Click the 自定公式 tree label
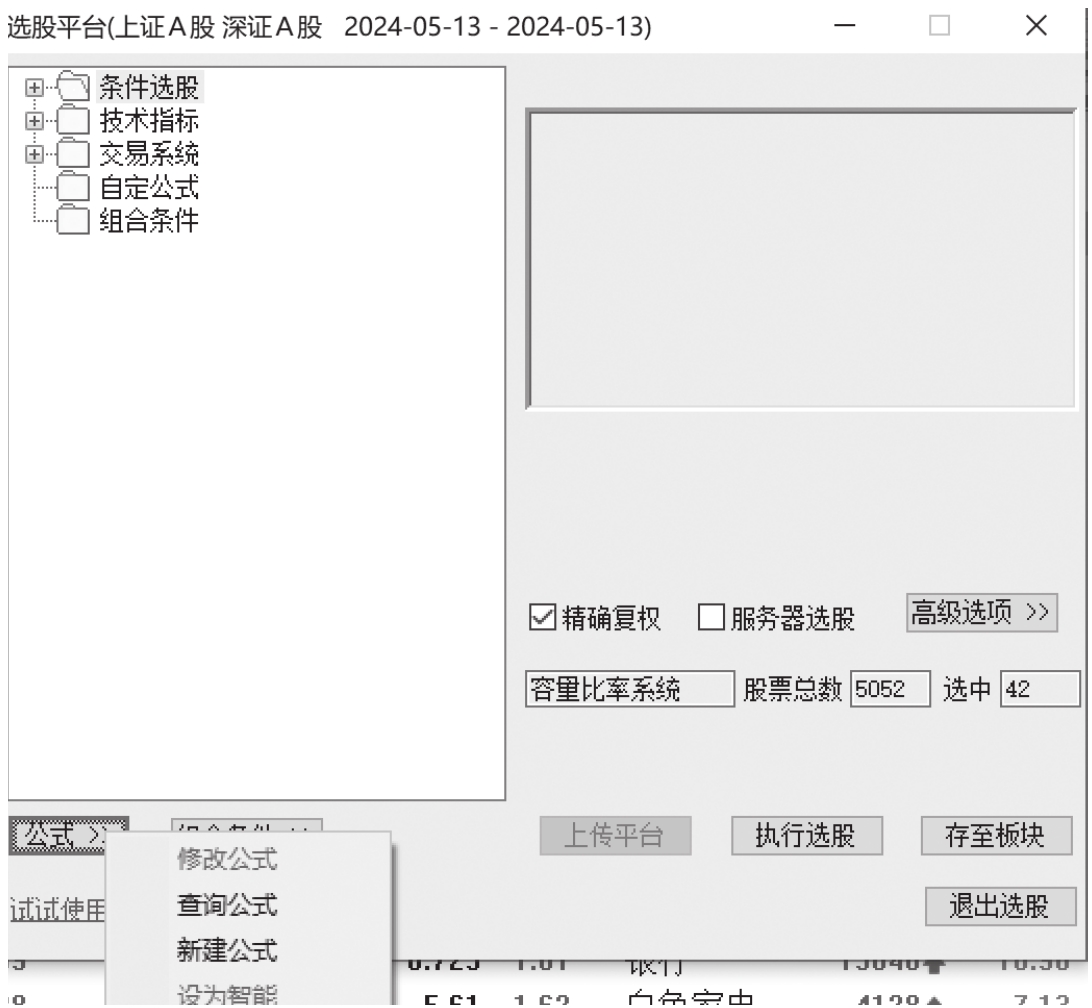1092x1008 pixels. pos(149,187)
